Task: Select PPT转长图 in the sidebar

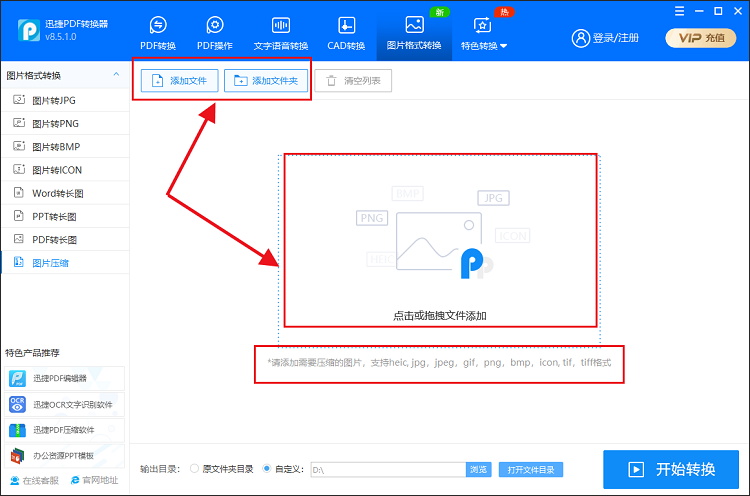Action: (x=66, y=216)
